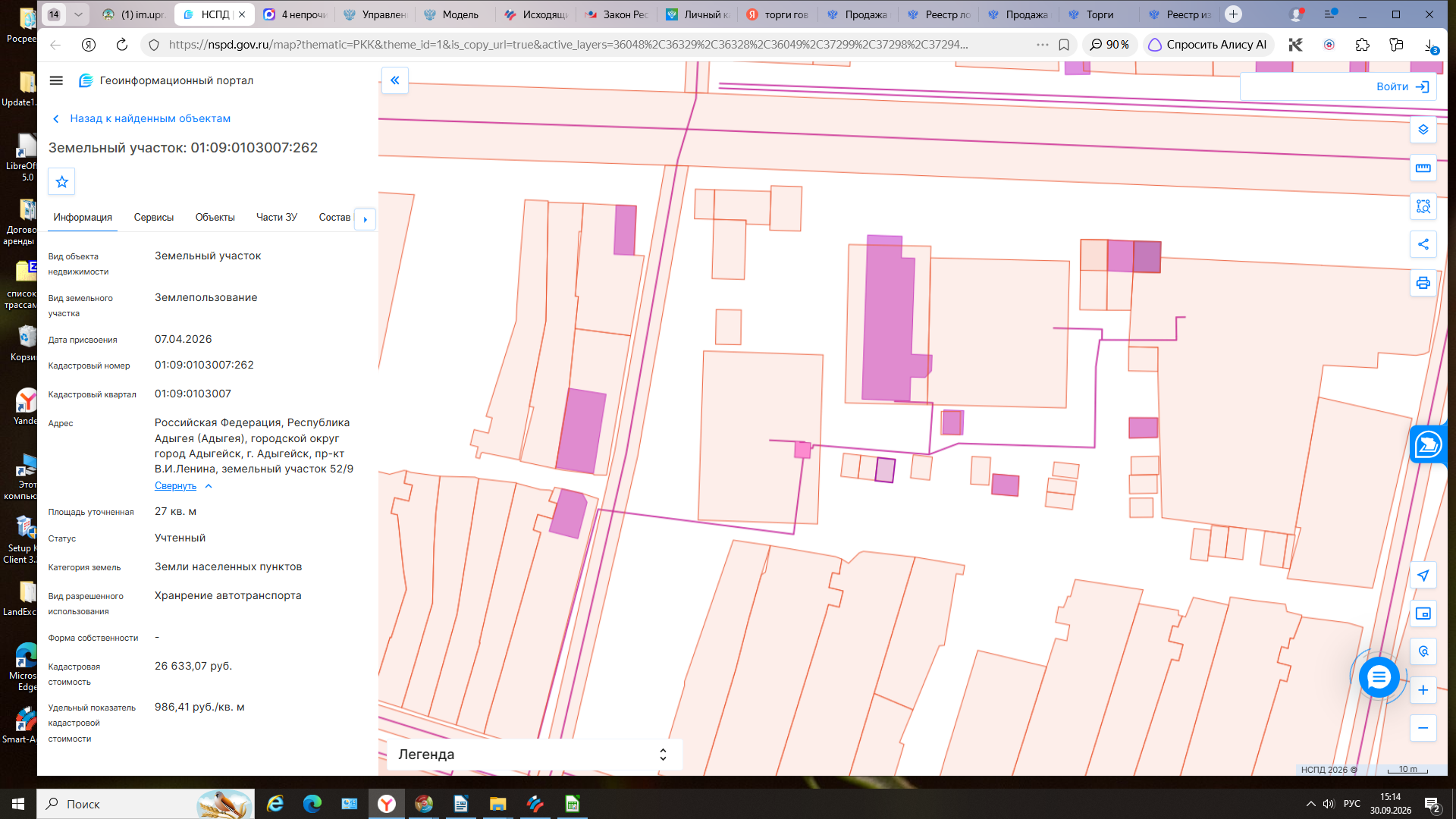Zoom in on the map

click(x=1423, y=690)
